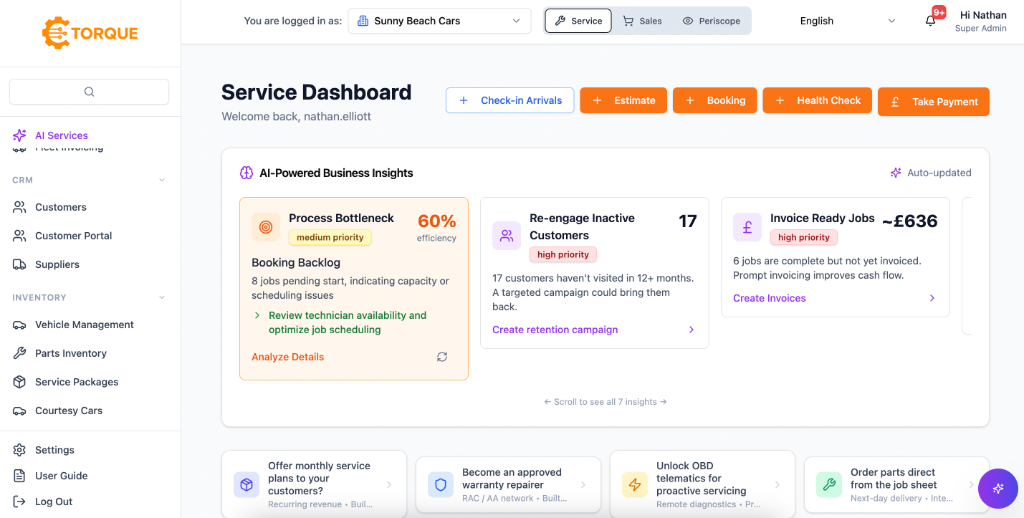This screenshot has width=1024, height=518.
Task: Open approved warranty repairer card
Action: [508, 485]
